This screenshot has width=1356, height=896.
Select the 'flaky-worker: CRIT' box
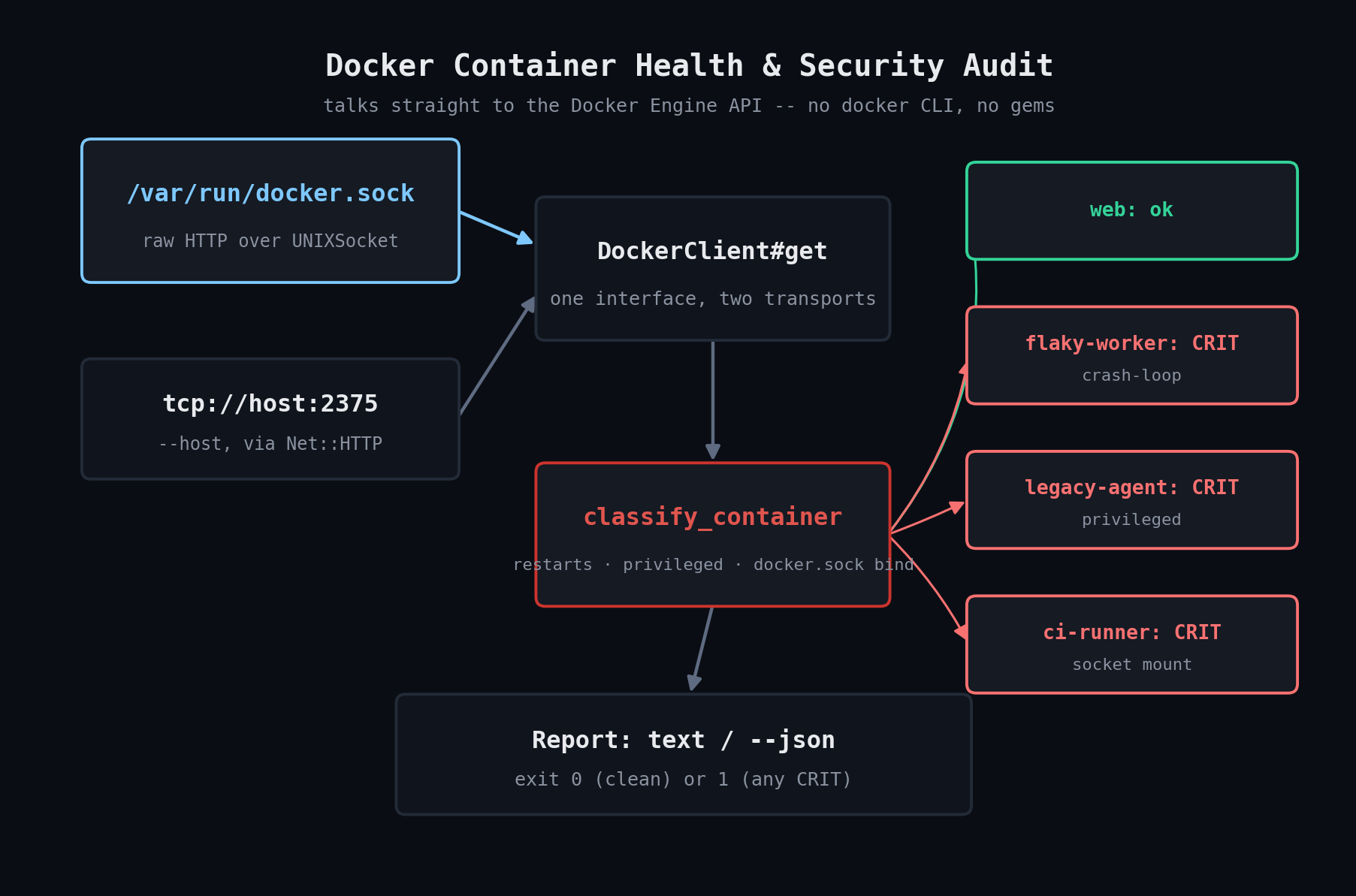(x=1132, y=355)
